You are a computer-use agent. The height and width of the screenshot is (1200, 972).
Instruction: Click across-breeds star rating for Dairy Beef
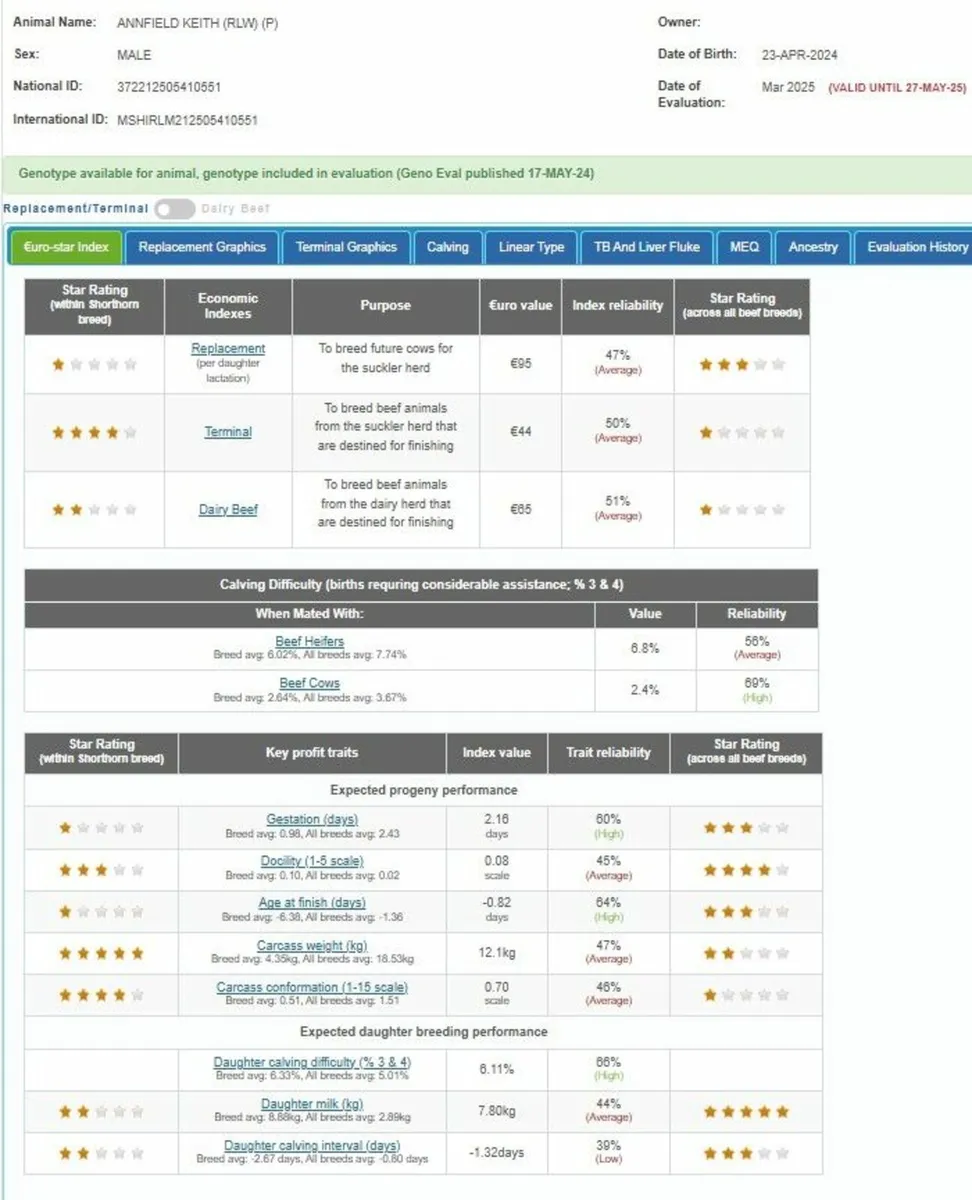(x=742, y=510)
